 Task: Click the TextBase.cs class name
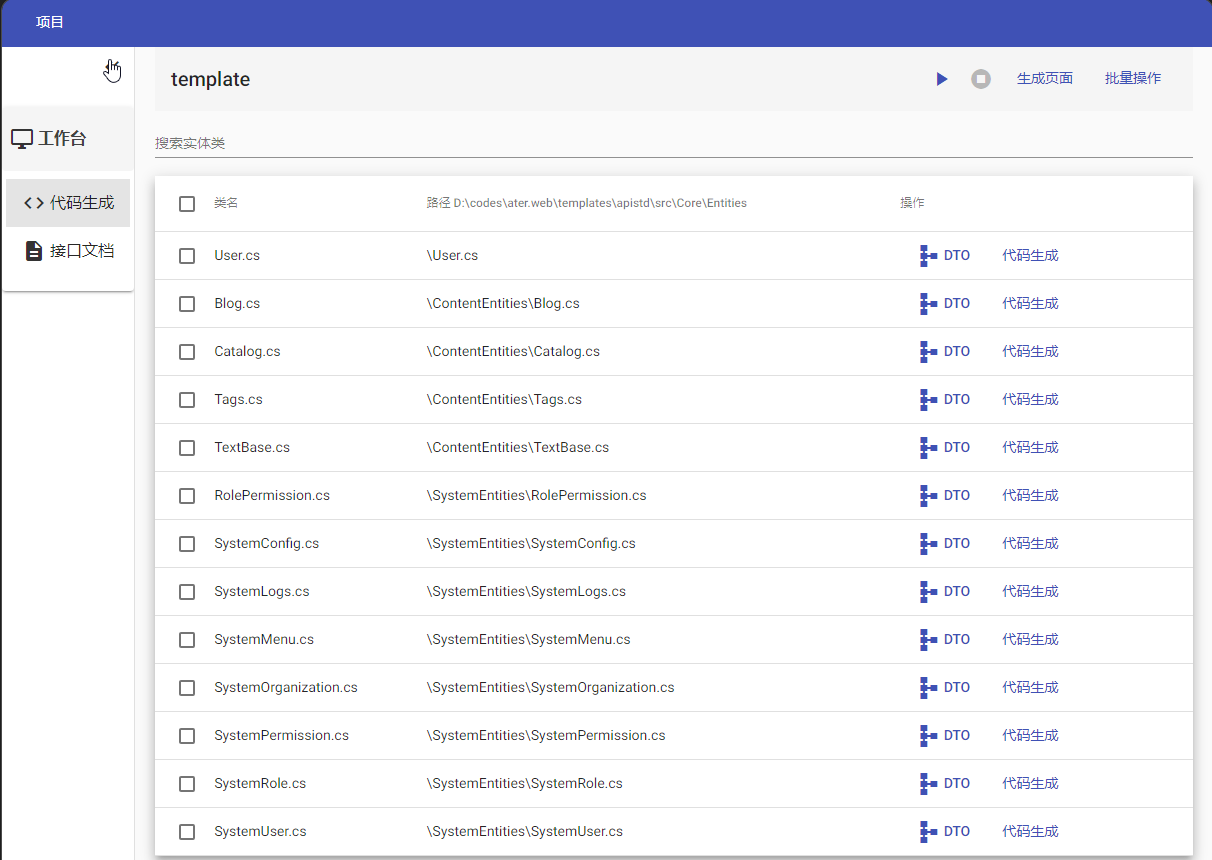tap(252, 448)
